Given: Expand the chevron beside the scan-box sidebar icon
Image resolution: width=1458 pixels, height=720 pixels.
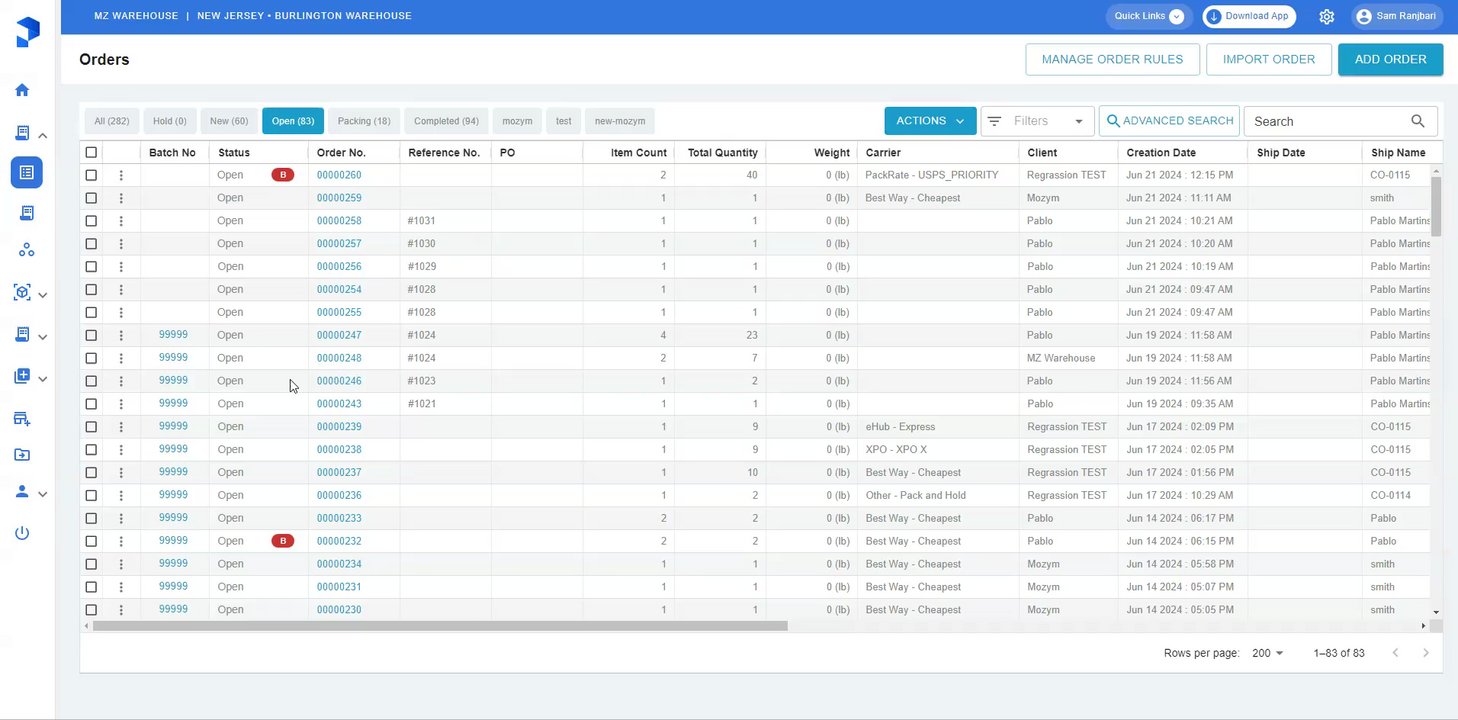Looking at the screenshot, I should (x=43, y=295).
